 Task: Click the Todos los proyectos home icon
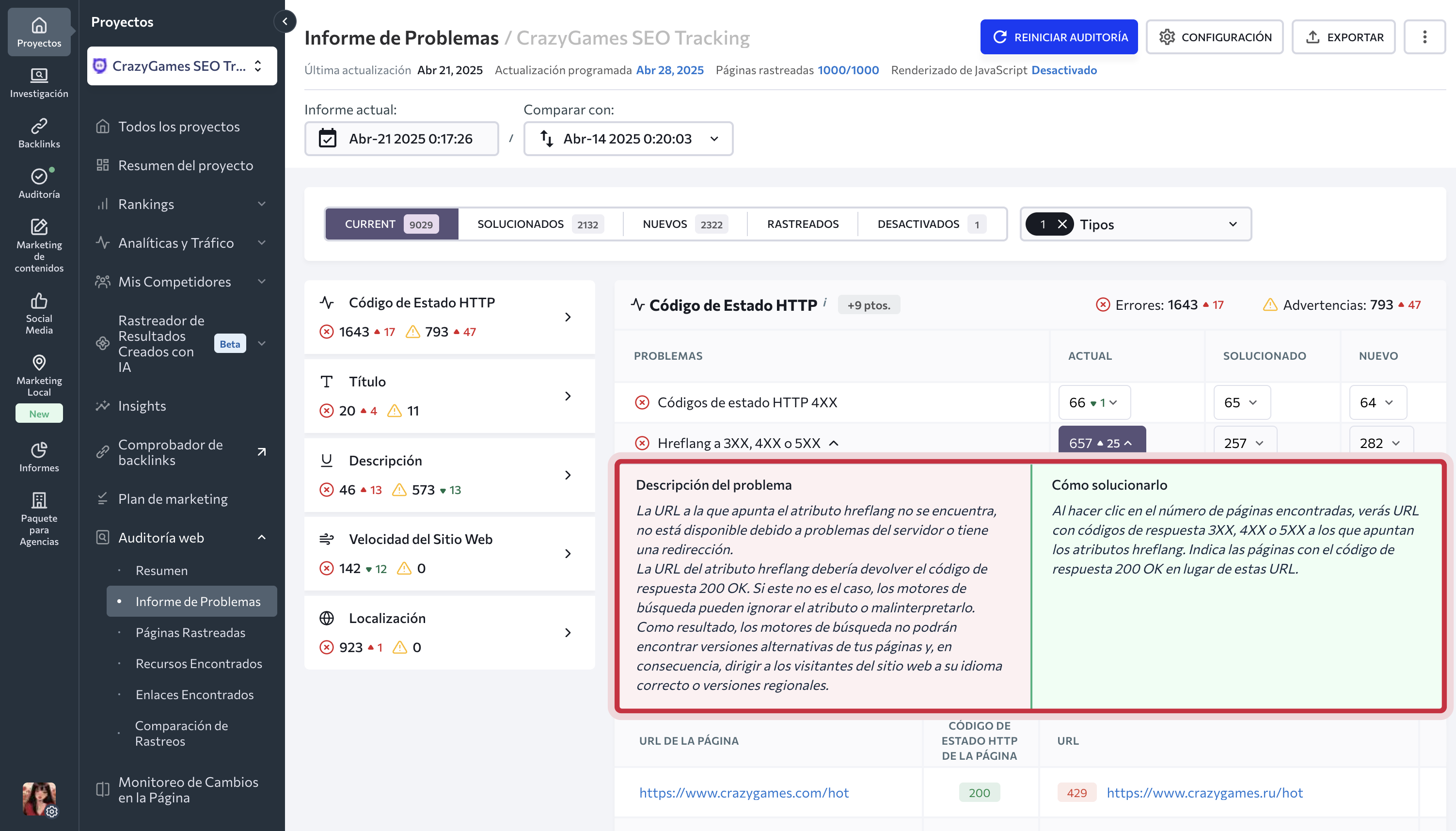103,126
